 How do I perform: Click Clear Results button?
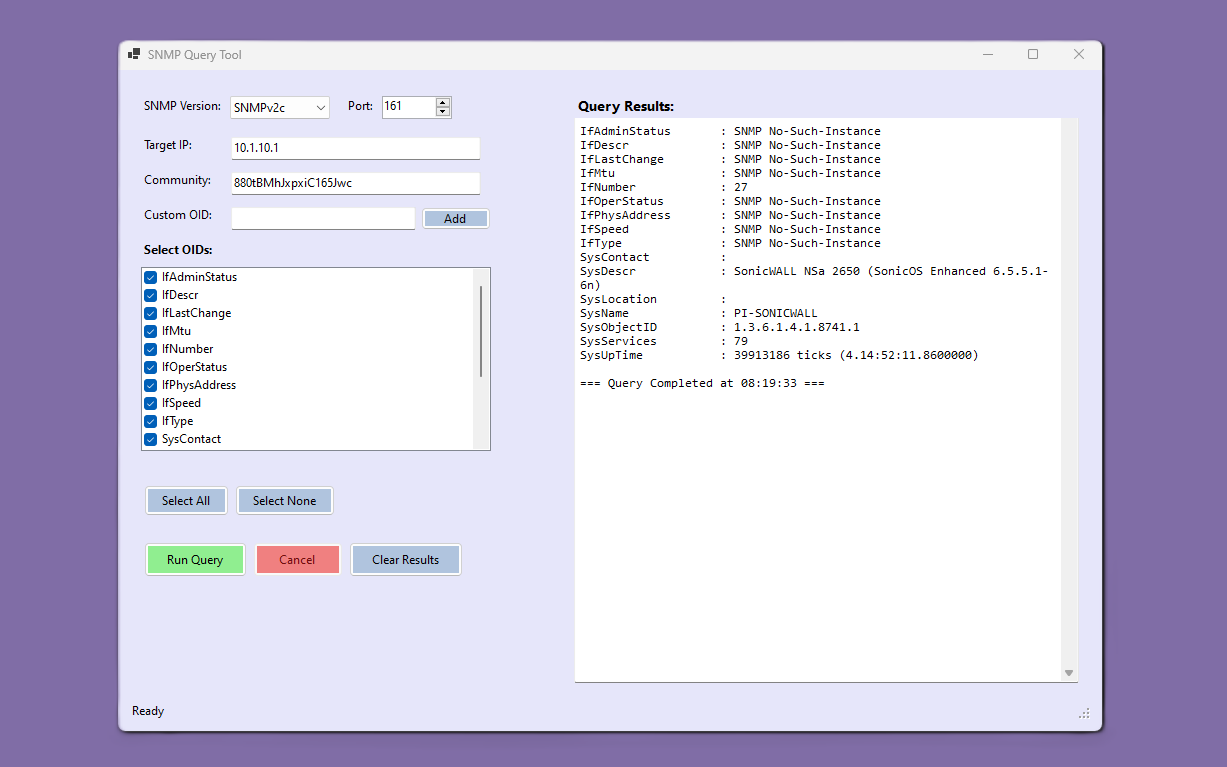(x=406, y=560)
